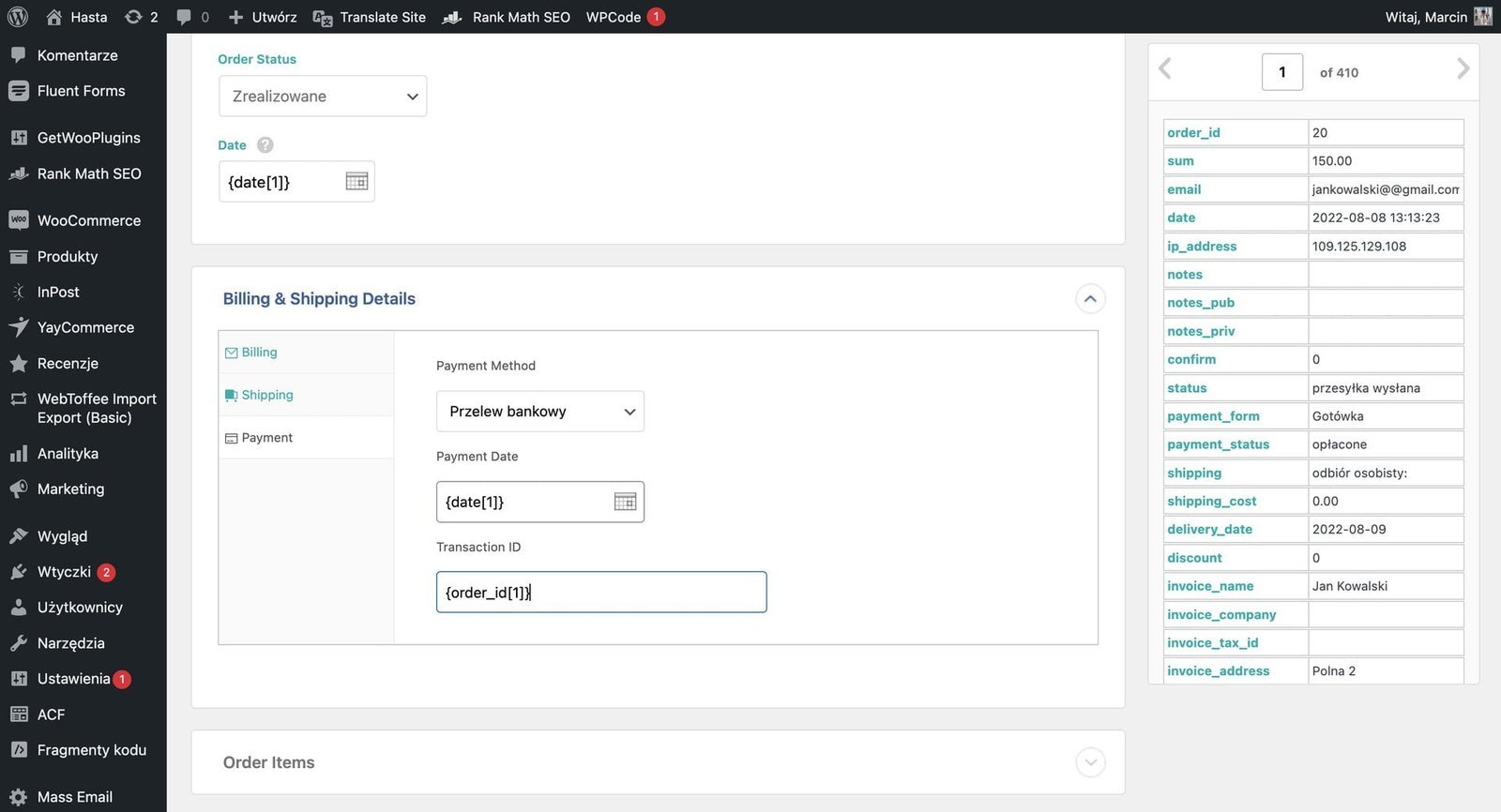Open the comments bubble in admin bar
1501x812 pixels.
192,17
